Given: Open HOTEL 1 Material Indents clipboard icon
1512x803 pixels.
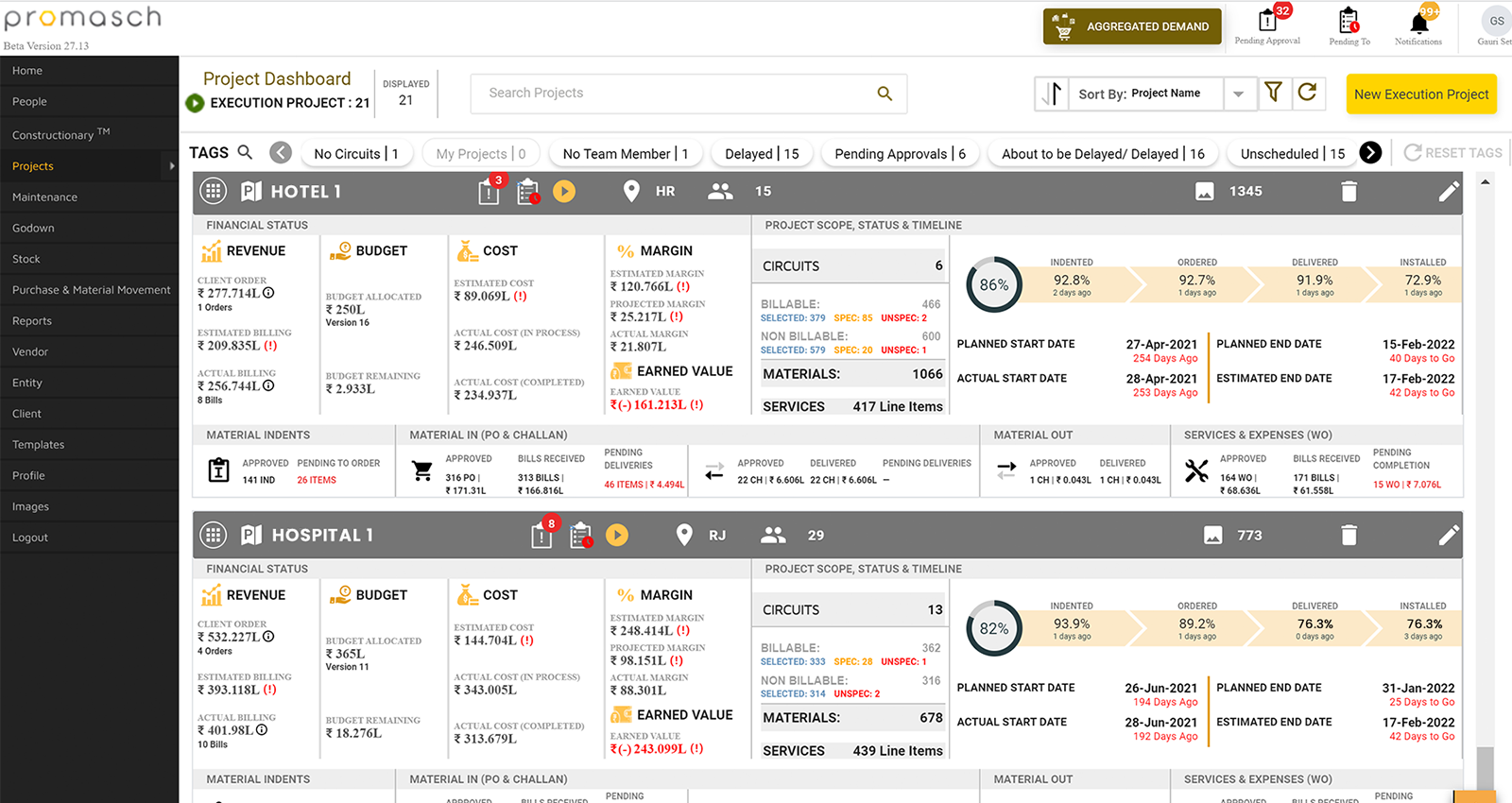Looking at the screenshot, I should 218,470.
